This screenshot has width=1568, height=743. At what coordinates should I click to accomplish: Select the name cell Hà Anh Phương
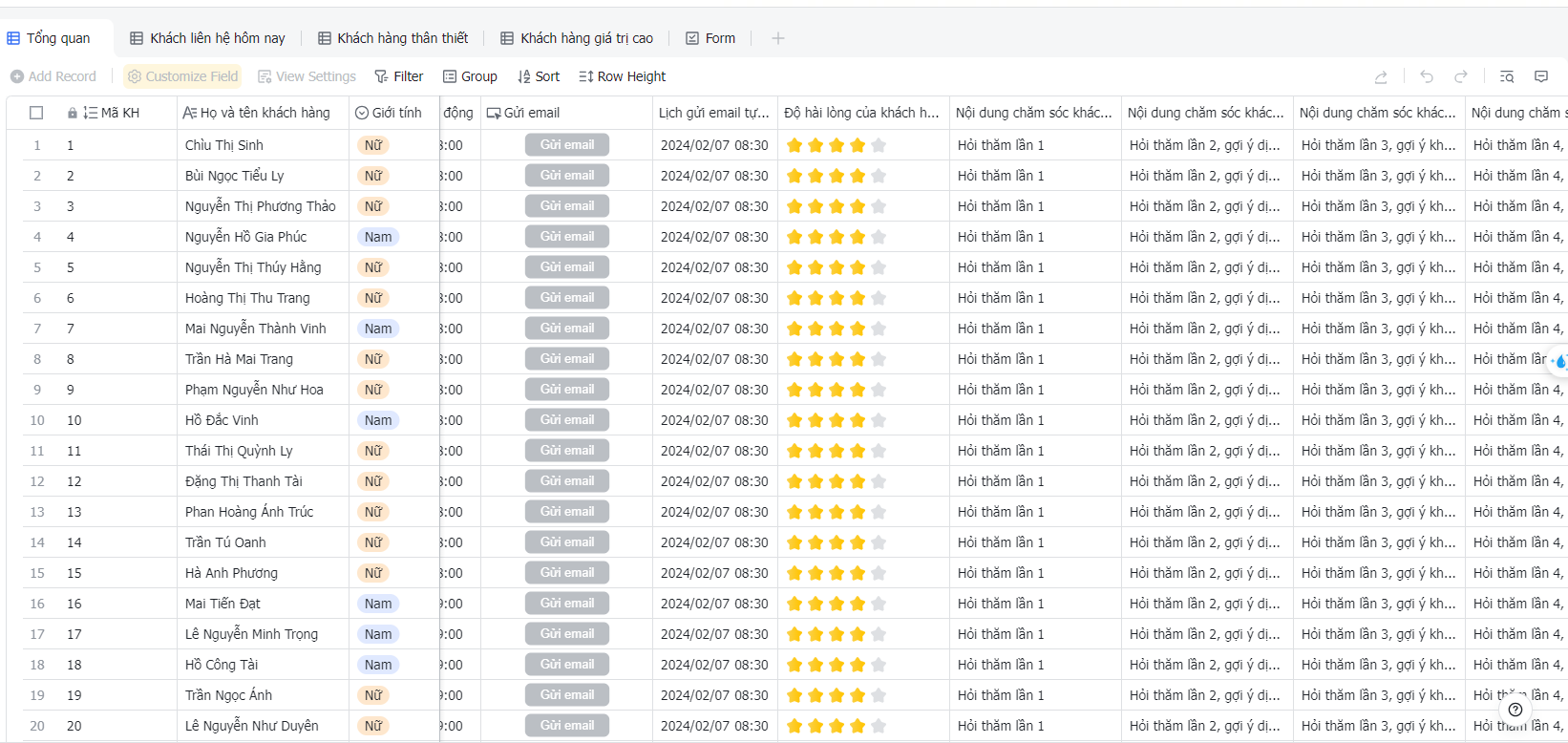[263, 573]
